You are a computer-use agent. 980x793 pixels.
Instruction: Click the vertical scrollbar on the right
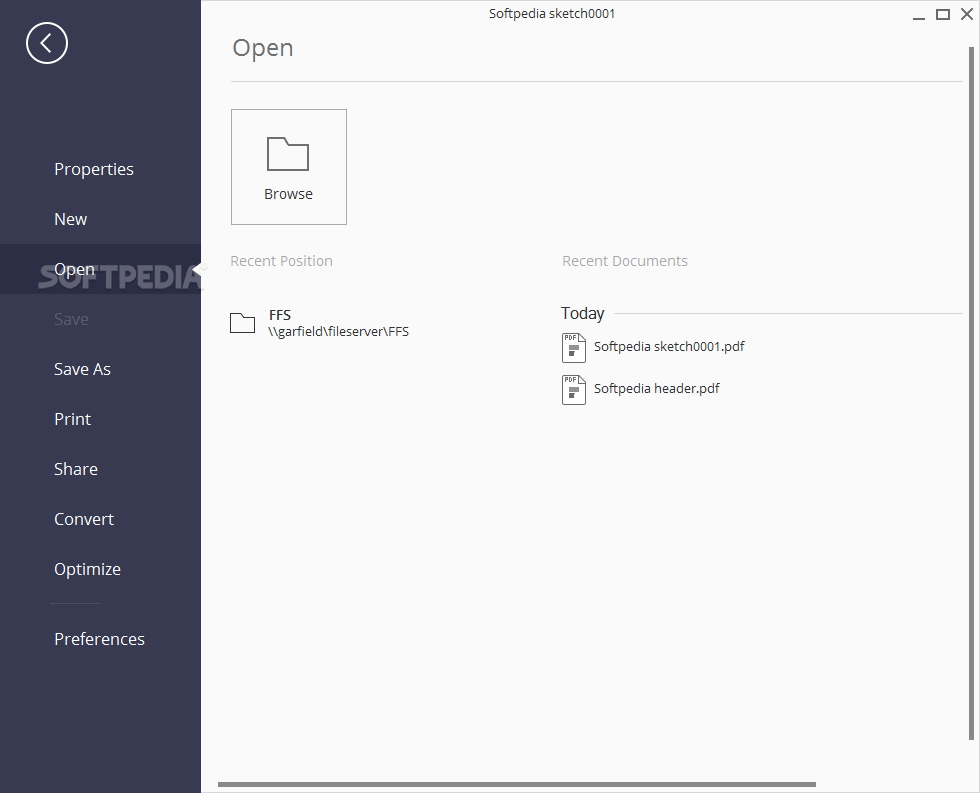click(x=971, y=394)
